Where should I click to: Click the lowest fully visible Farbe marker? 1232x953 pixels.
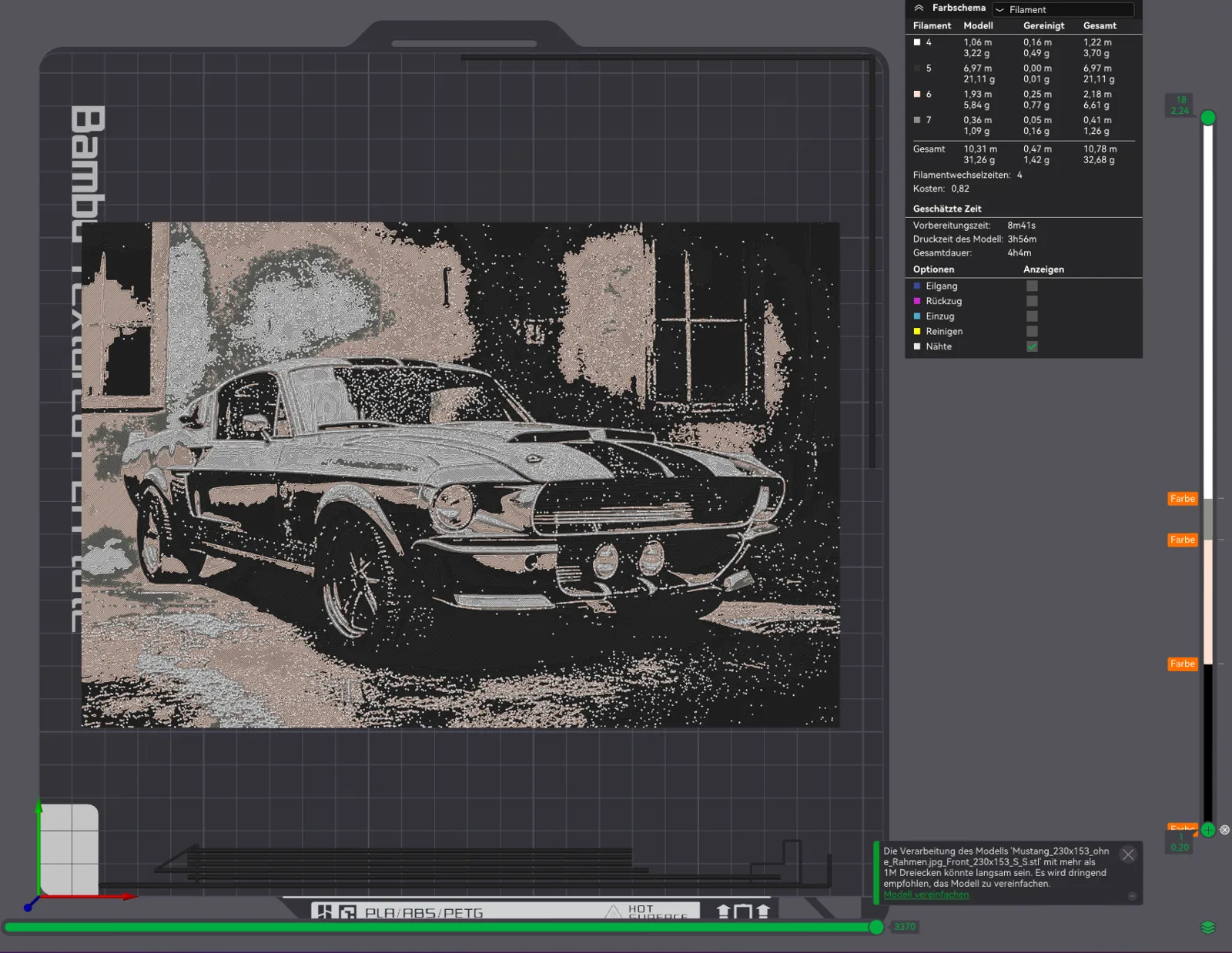[1183, 664]
